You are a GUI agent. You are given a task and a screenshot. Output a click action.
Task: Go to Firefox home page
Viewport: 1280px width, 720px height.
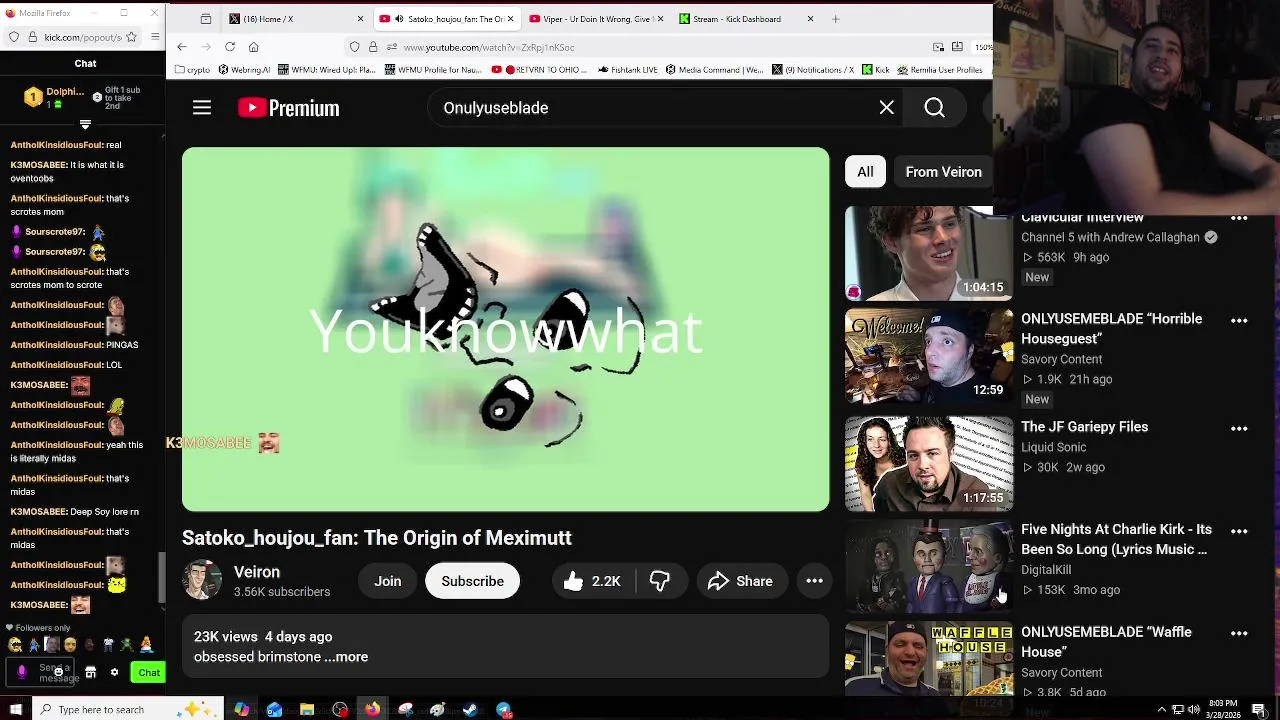click(254, 47)
